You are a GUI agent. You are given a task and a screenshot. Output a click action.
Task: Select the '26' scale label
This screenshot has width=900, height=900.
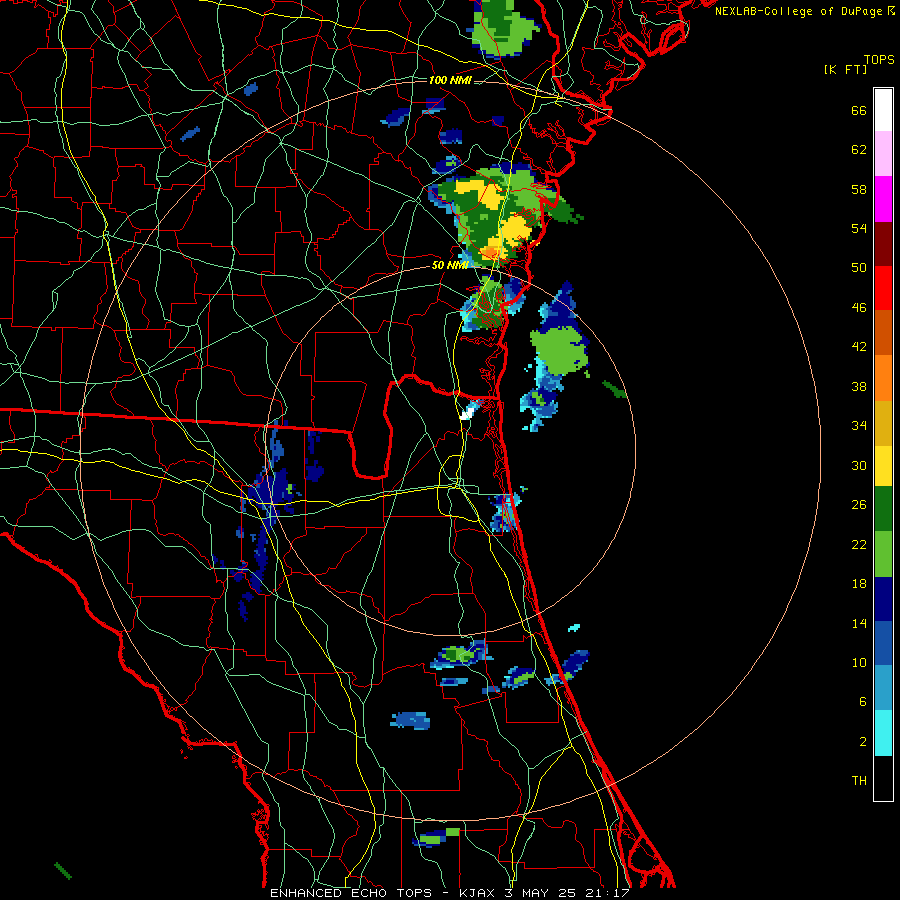[x=859, y=505]
